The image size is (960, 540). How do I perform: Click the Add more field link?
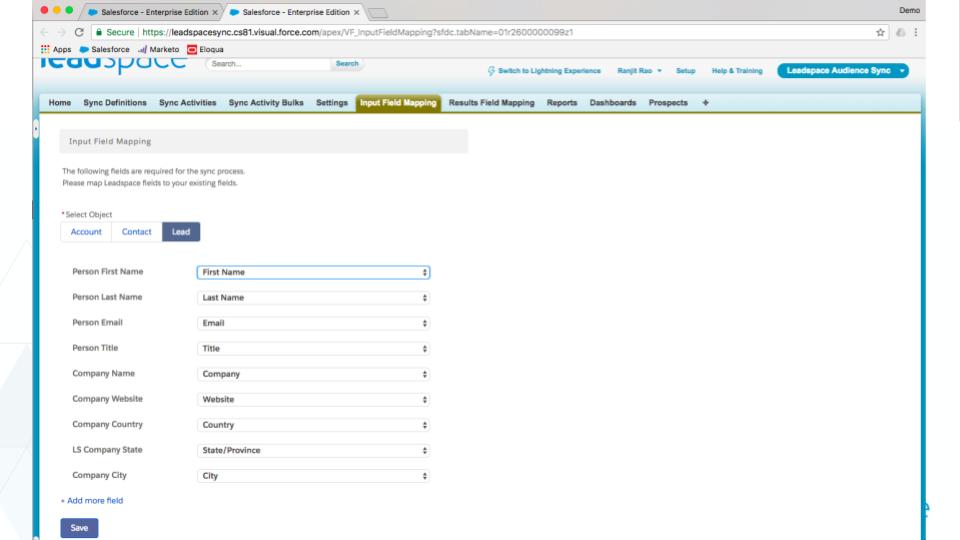point(92,501)
